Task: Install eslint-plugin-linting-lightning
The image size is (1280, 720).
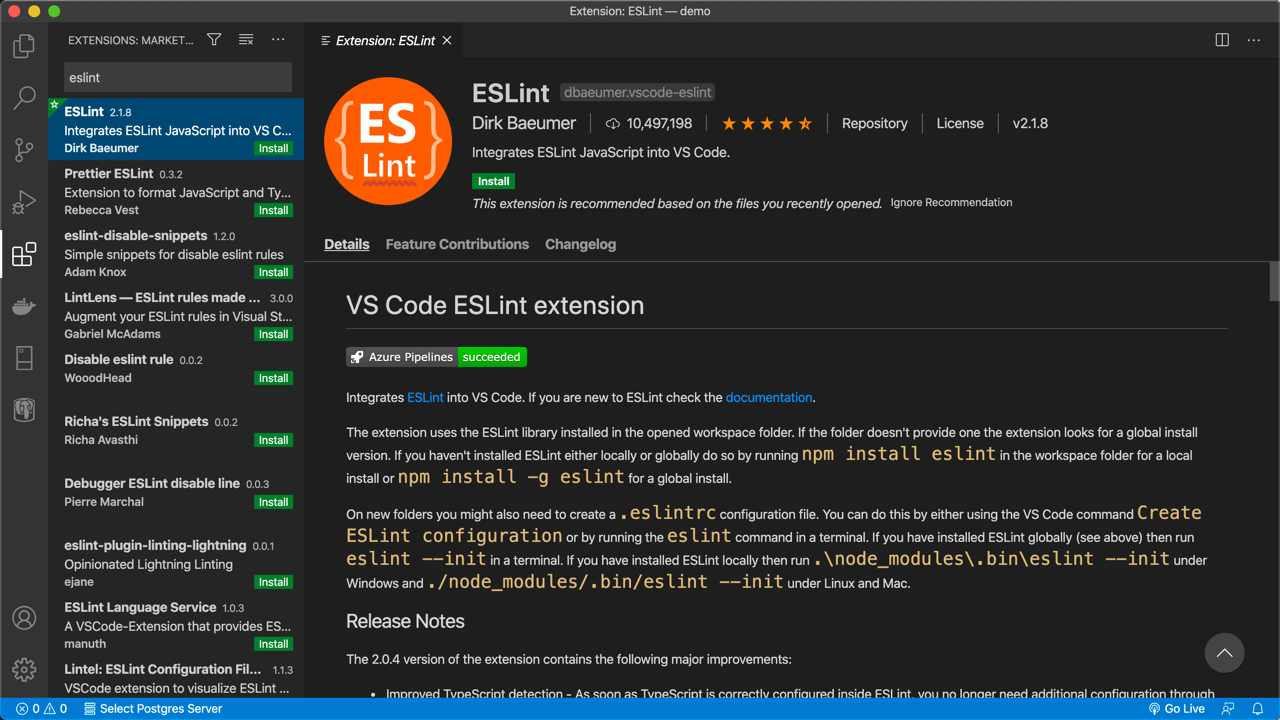Action: [273, 582]
